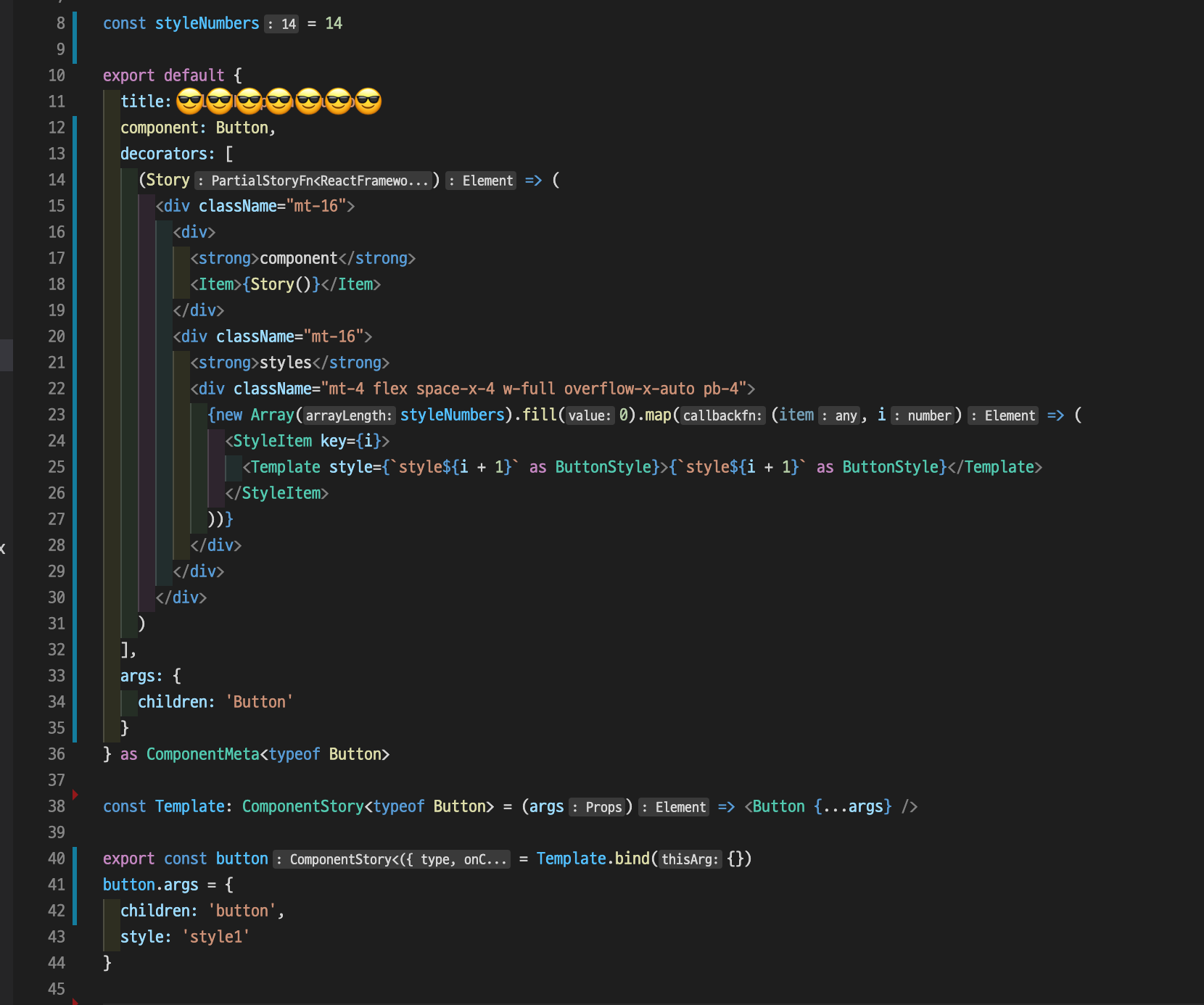This screenshot has width=1204, height=1005.
Task: Click the closing brace on line 44
Action: (x=107, y=963)
